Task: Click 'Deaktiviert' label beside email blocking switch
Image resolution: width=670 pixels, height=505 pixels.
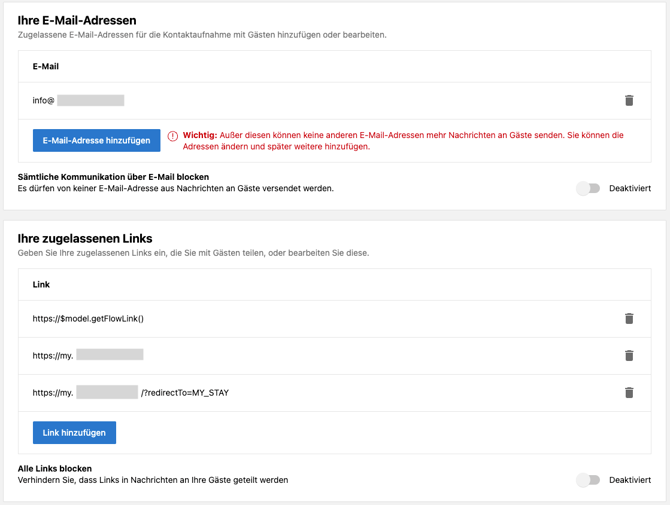Action: pyautogui.click(x=630, y=188)
